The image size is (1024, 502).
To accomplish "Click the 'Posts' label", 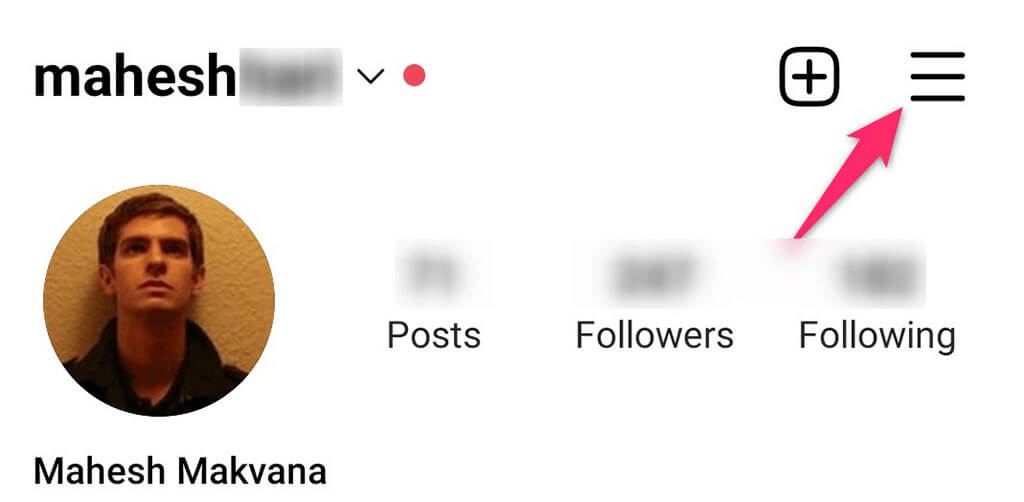I will point(434,335).
